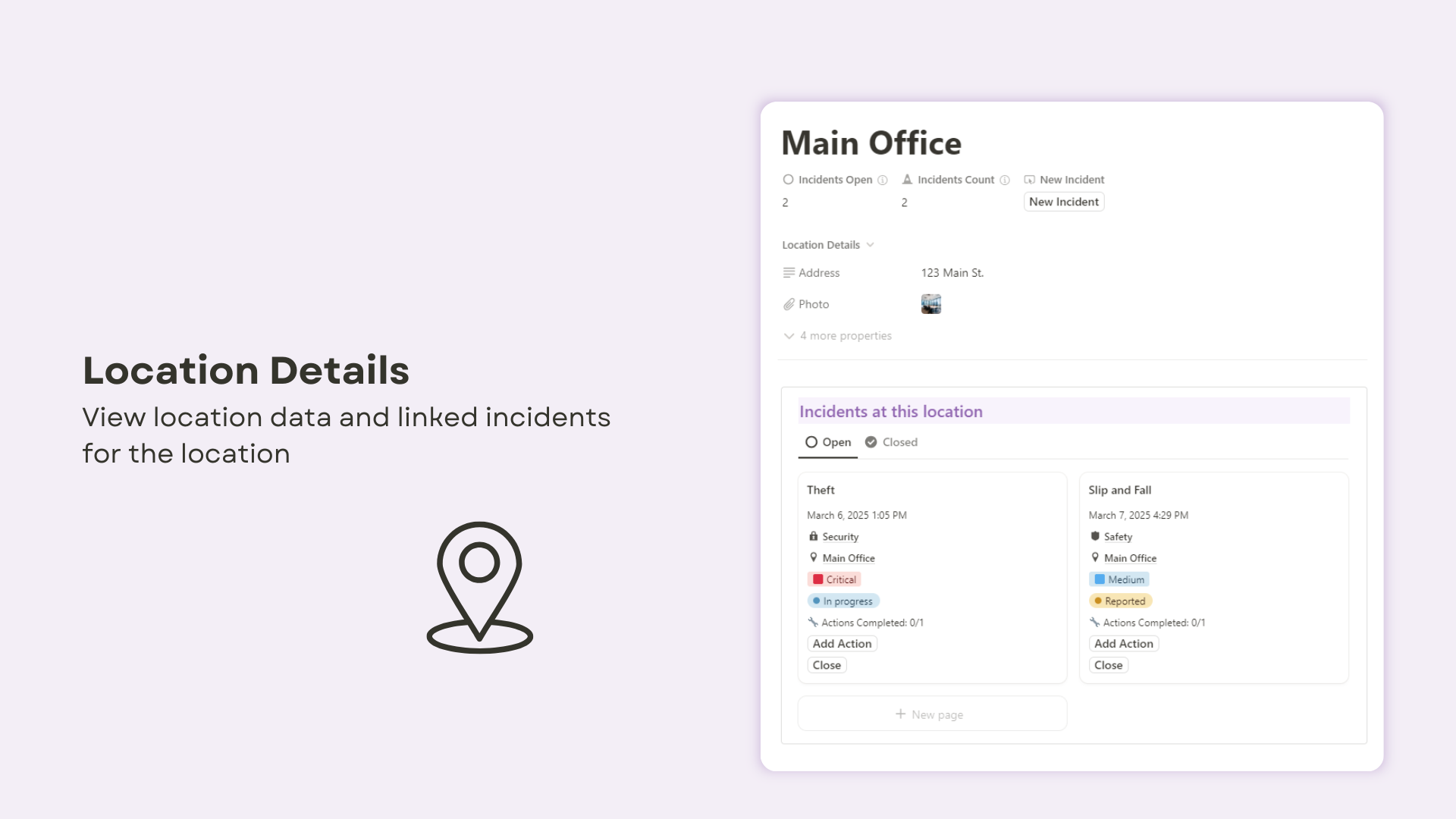Click Add Action on the Theft card
This screenshot has width=1456, height=819.
(x=842, y=644)
